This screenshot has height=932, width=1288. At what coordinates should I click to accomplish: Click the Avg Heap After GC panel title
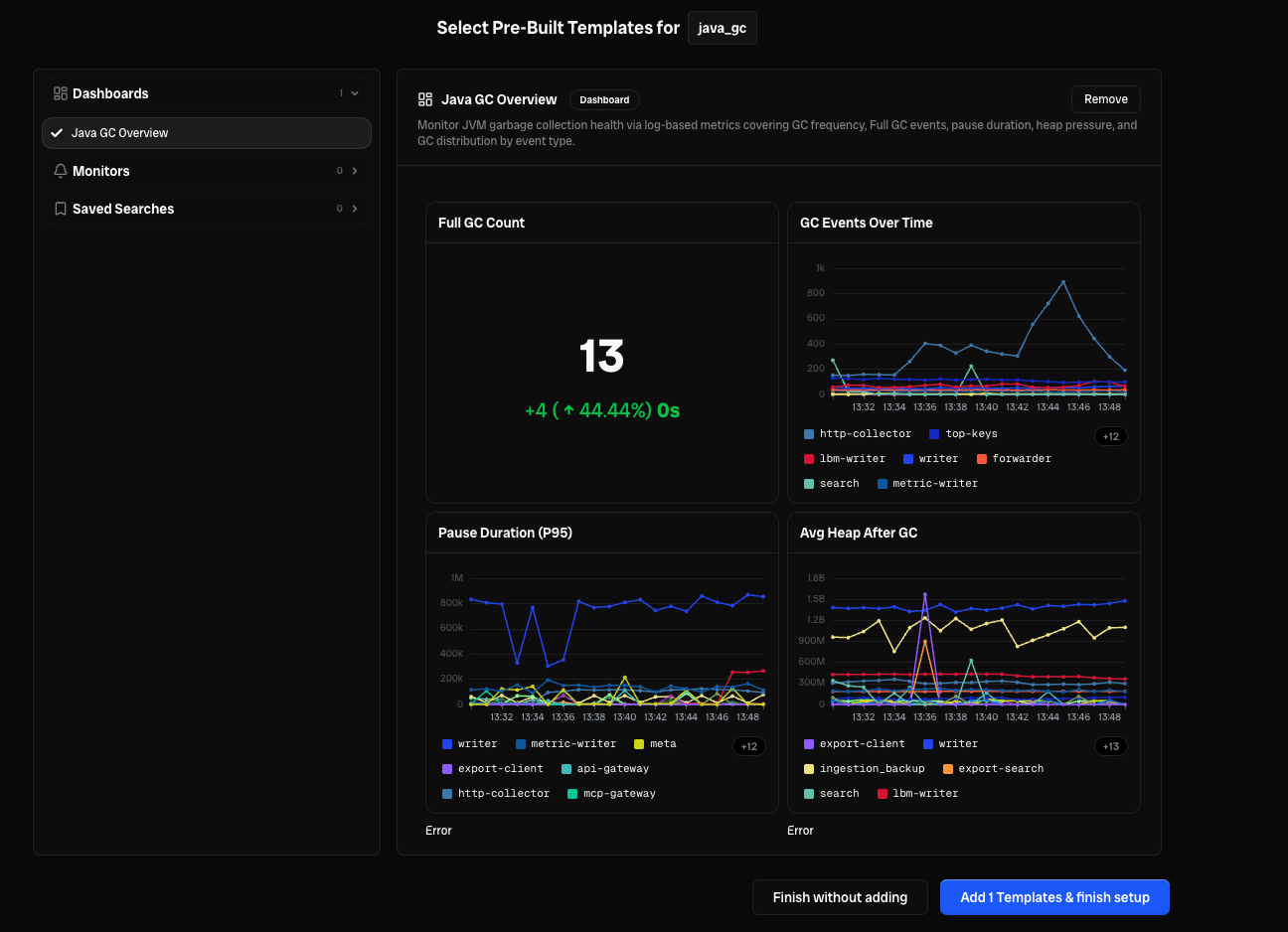(x=859, y=533)
